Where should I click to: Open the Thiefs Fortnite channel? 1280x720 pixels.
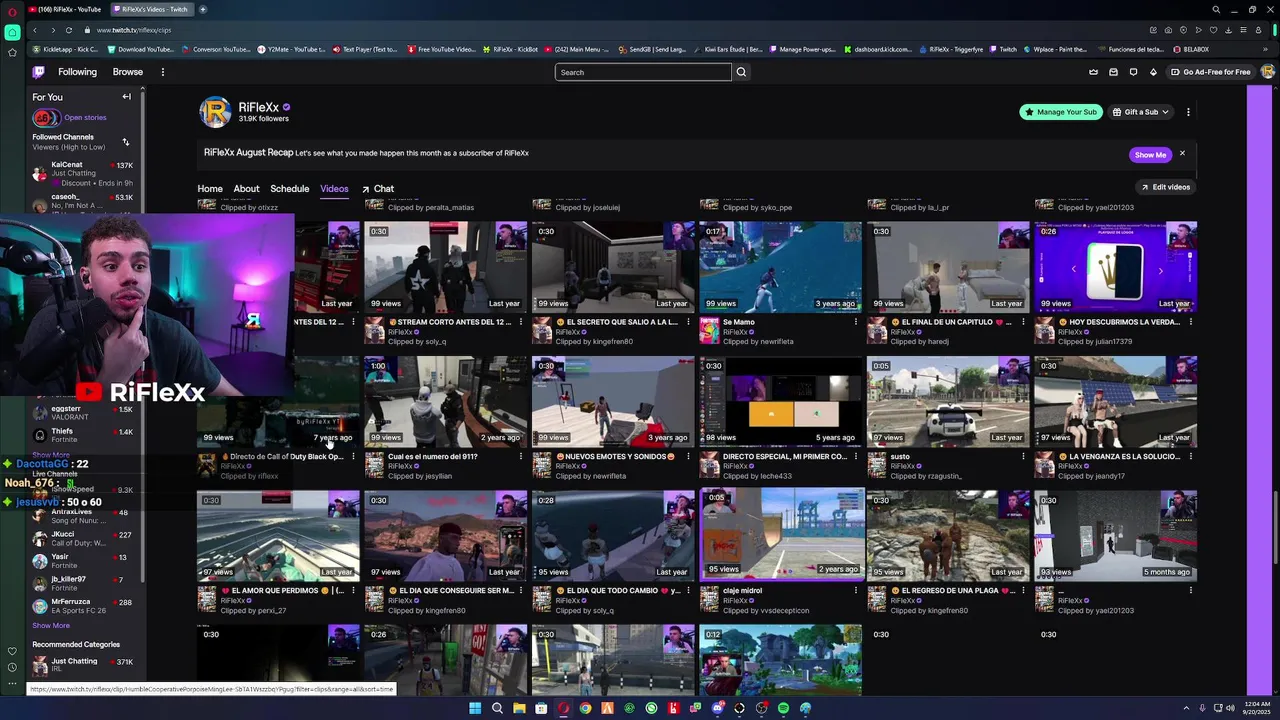pos(83,435)
